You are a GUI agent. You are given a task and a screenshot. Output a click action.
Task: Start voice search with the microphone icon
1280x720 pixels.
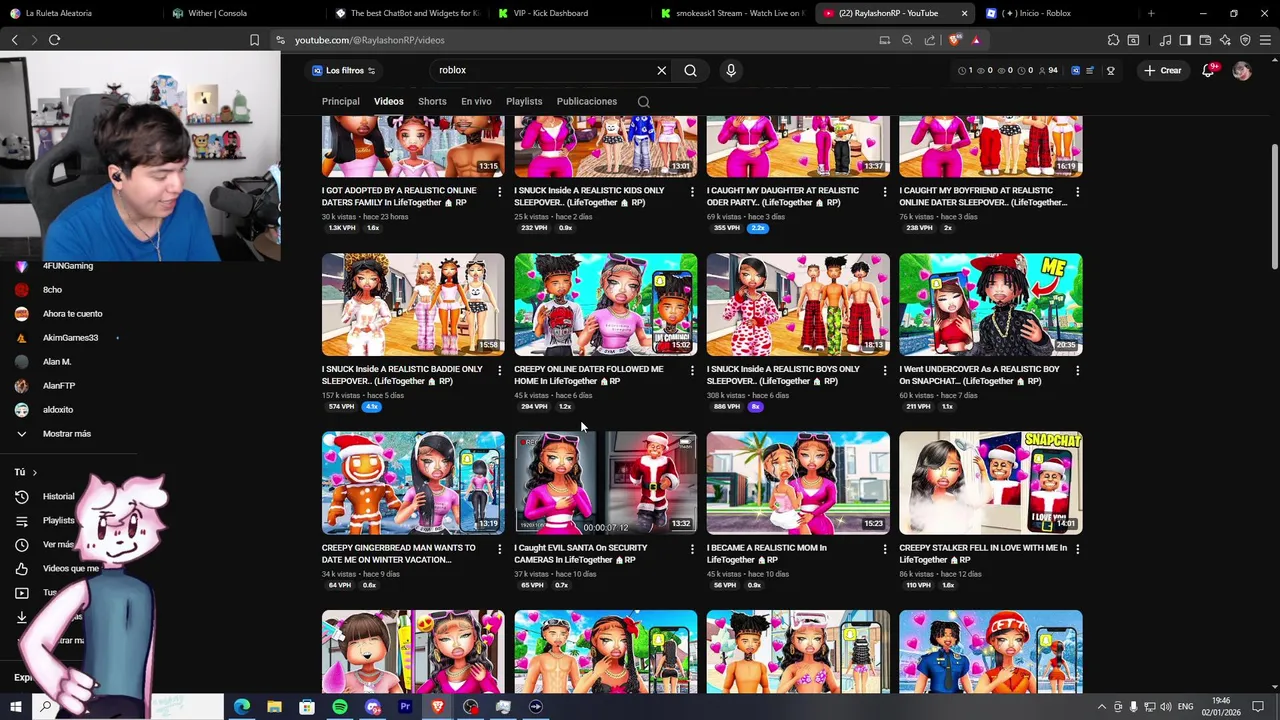point(731,70)
